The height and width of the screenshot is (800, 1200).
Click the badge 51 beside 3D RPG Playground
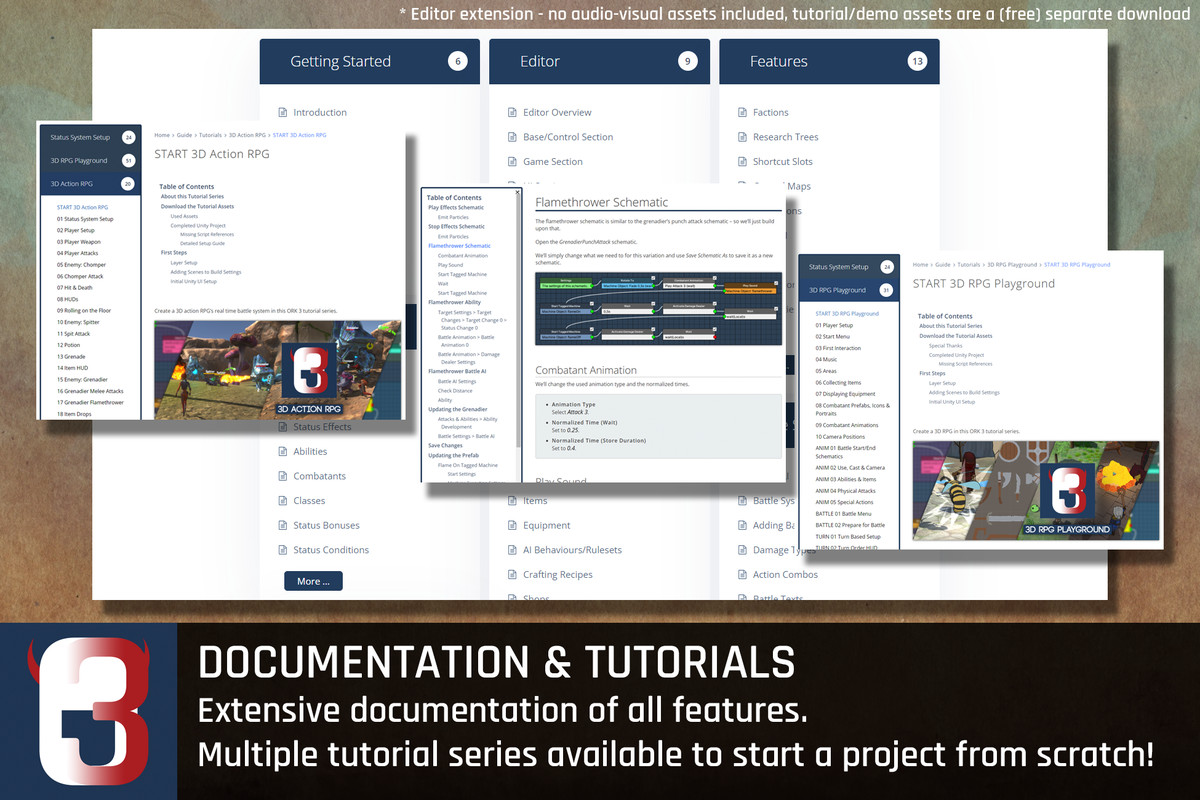tap(128, 161)
